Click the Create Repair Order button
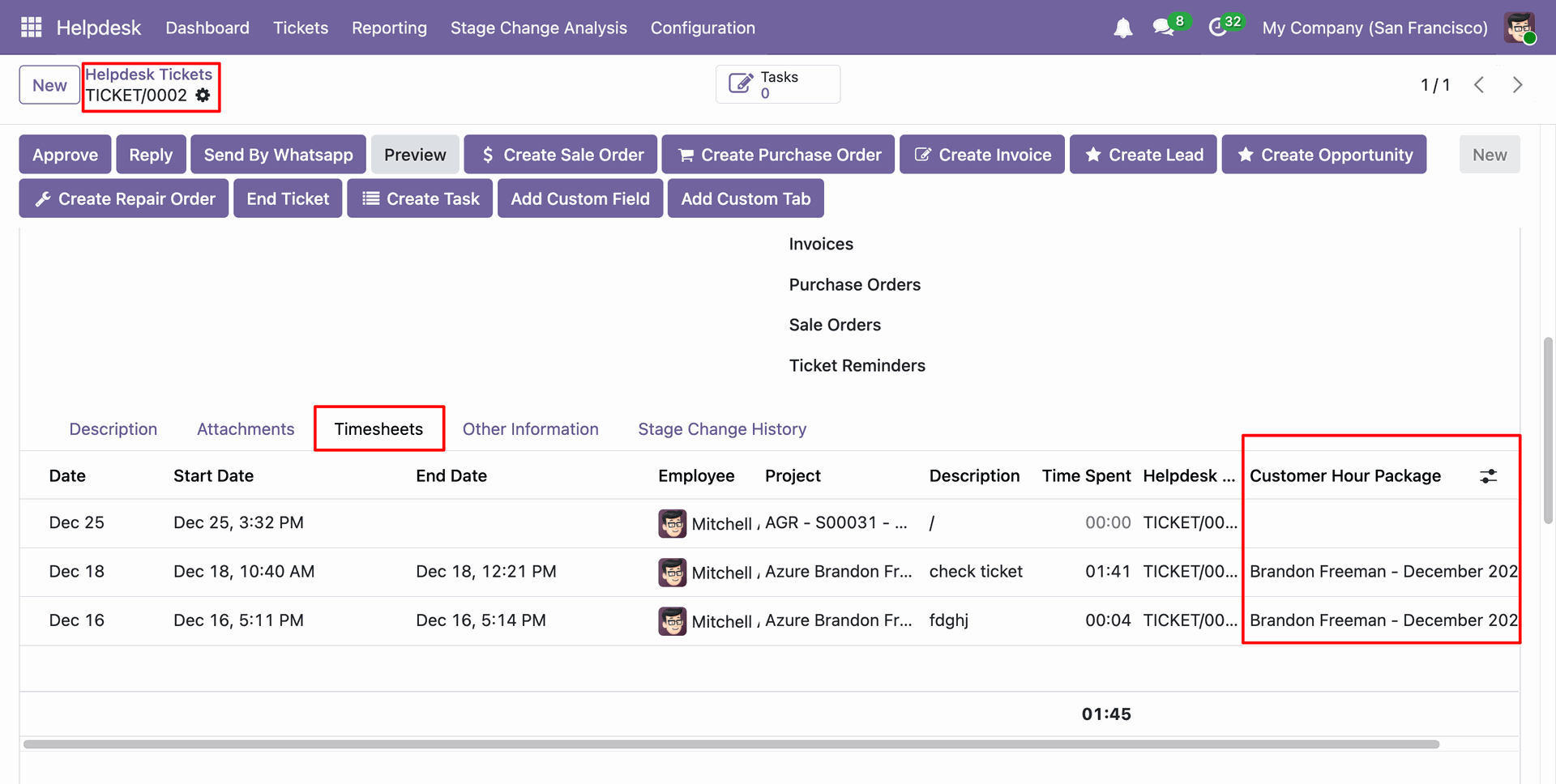The height and width of the screenshot is (784, 1556). click(124, 199)
